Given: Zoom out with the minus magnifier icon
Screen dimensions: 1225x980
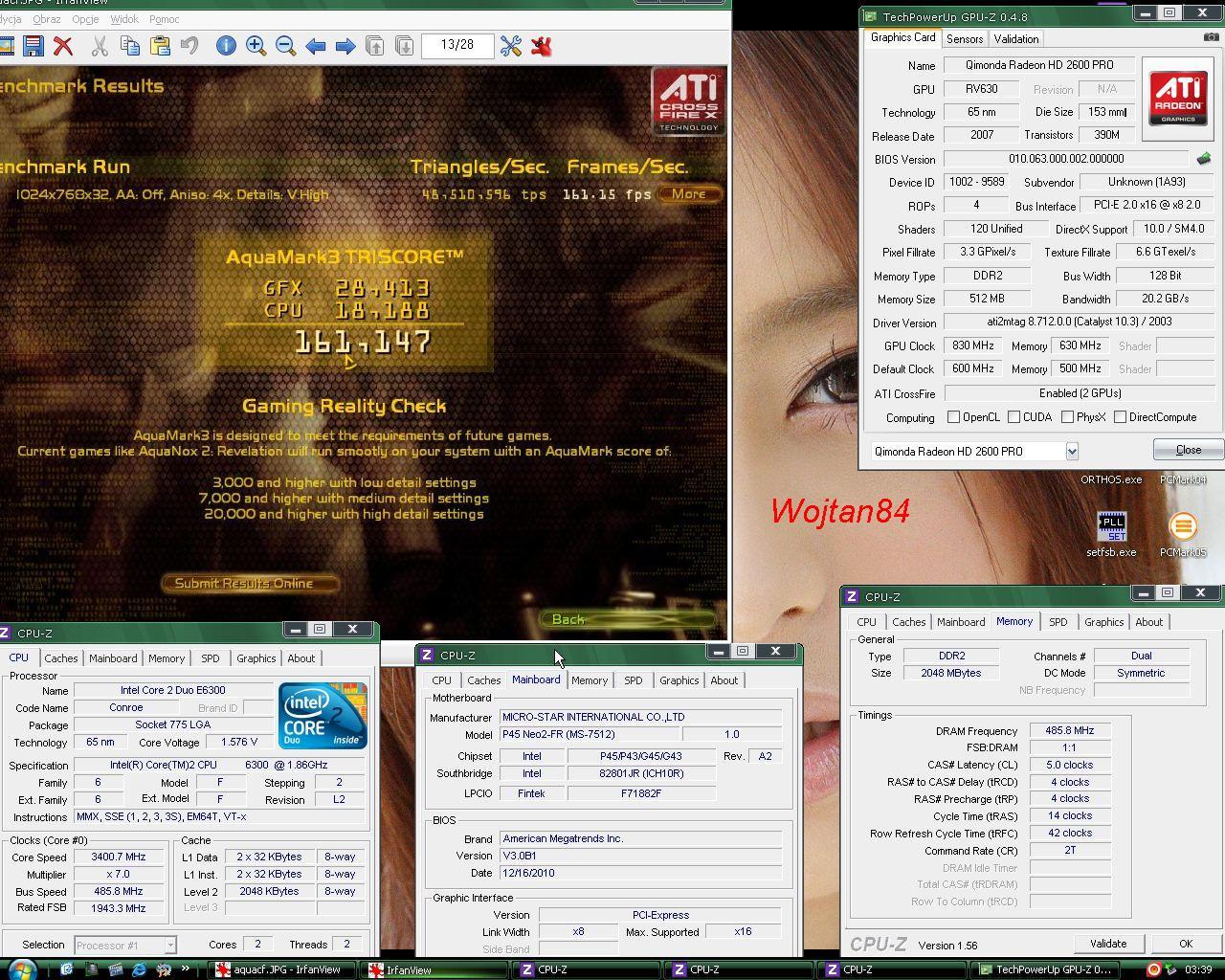Looking at the screenshot, I should pyautogui.click(x=285, y=46).
